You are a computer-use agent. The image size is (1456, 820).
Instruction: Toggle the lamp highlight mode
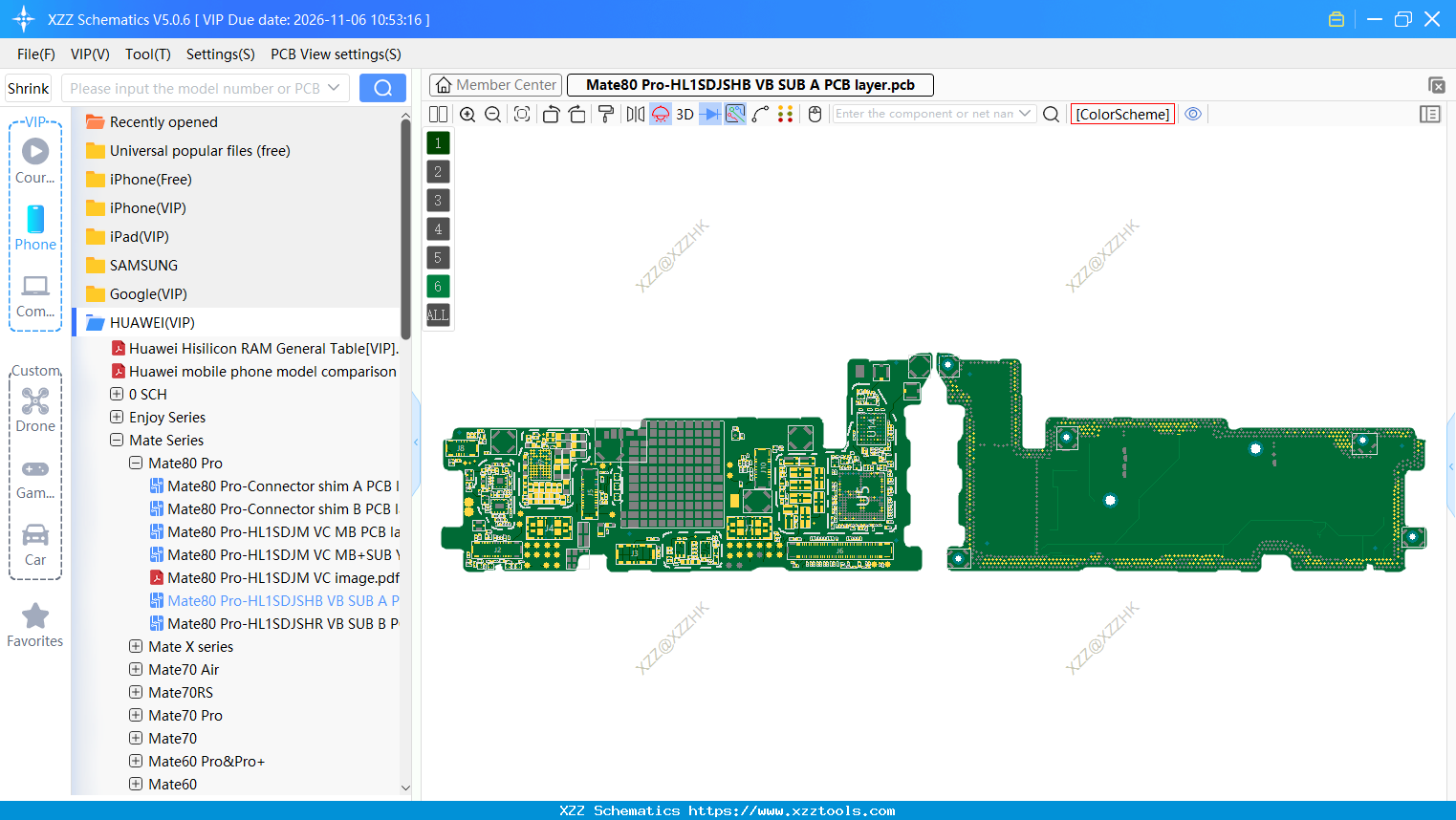(x=660, y=114)
